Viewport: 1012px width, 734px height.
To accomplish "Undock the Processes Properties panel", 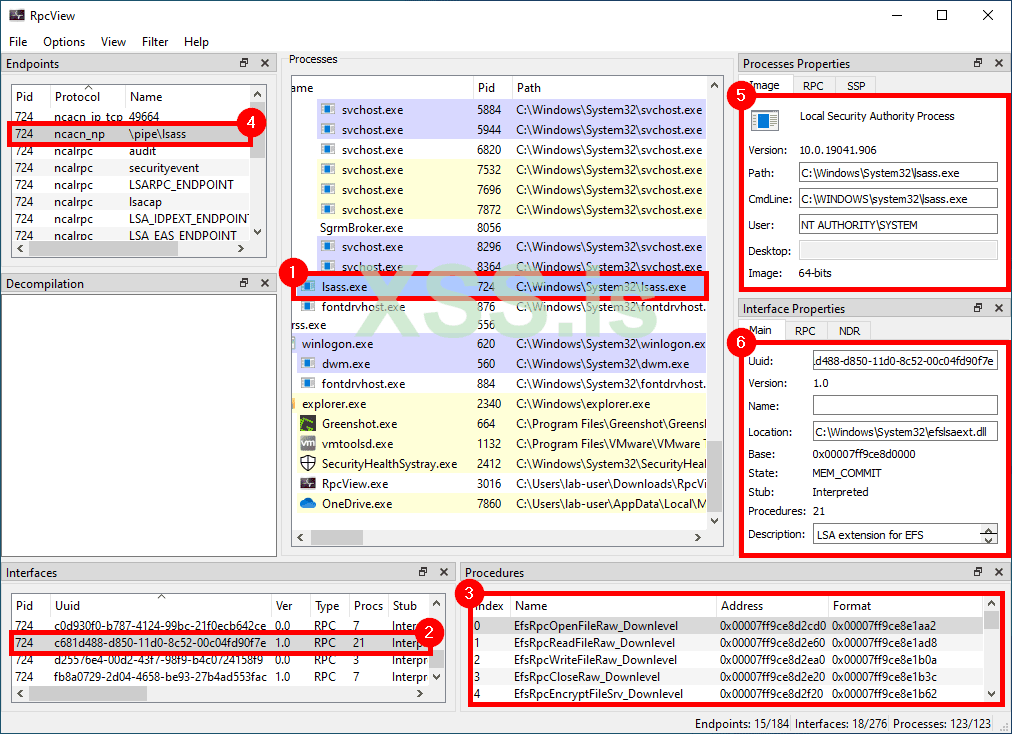I will (x=978, y=63).
